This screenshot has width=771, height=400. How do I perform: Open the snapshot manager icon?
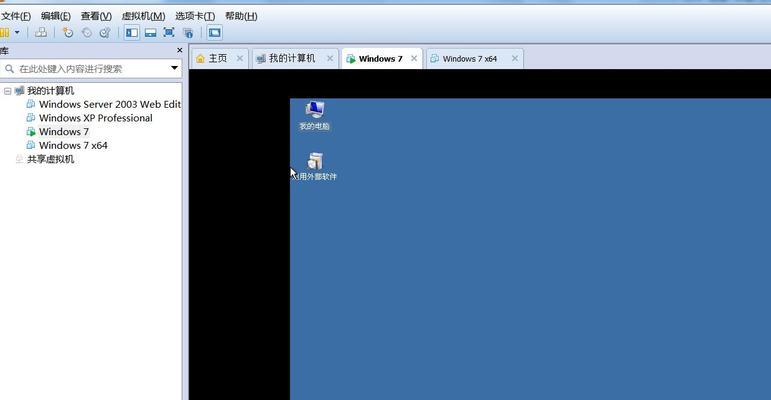point(105,33)
